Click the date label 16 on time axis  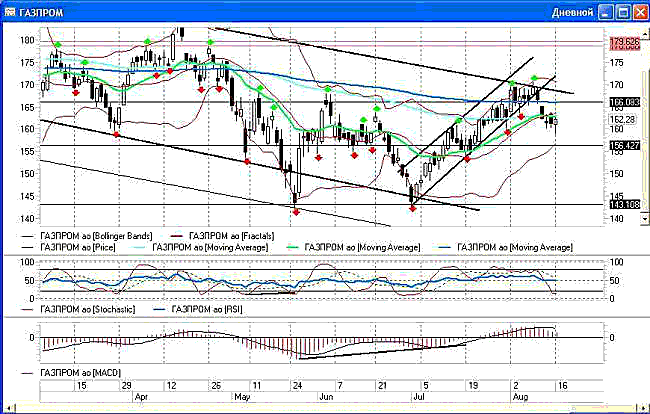562,386
